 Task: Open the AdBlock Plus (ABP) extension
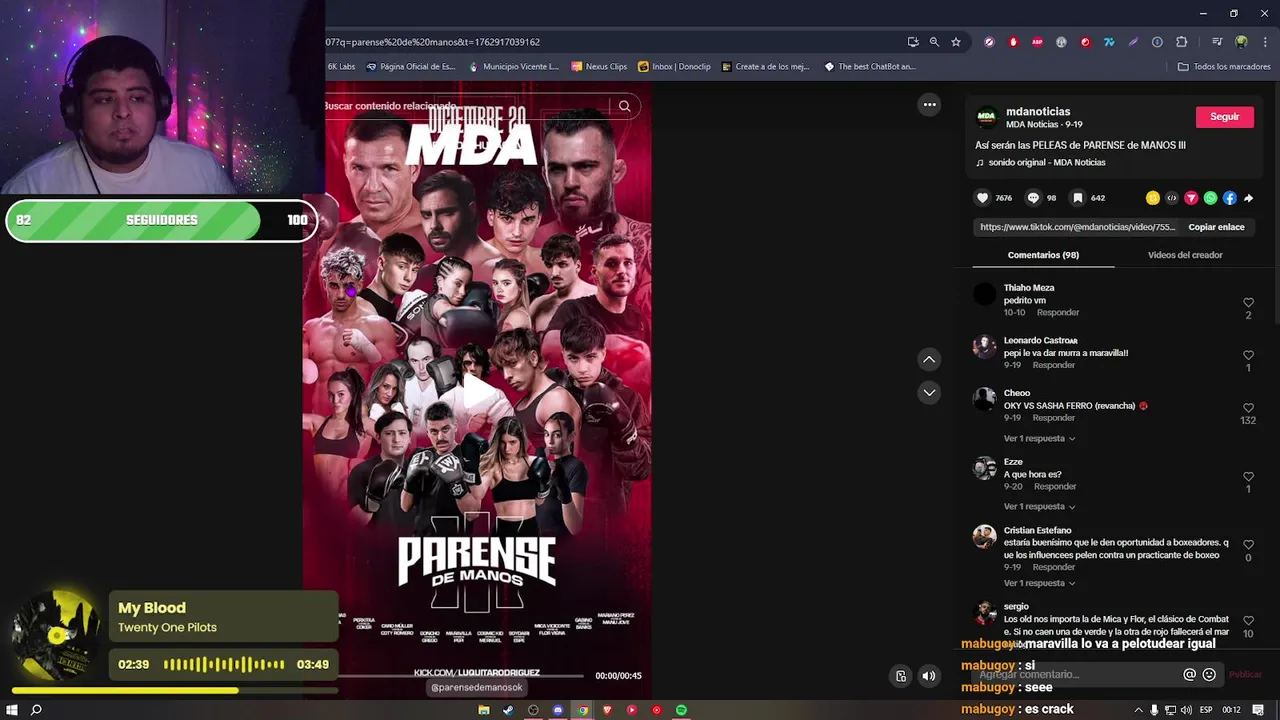coord(1037,42)
